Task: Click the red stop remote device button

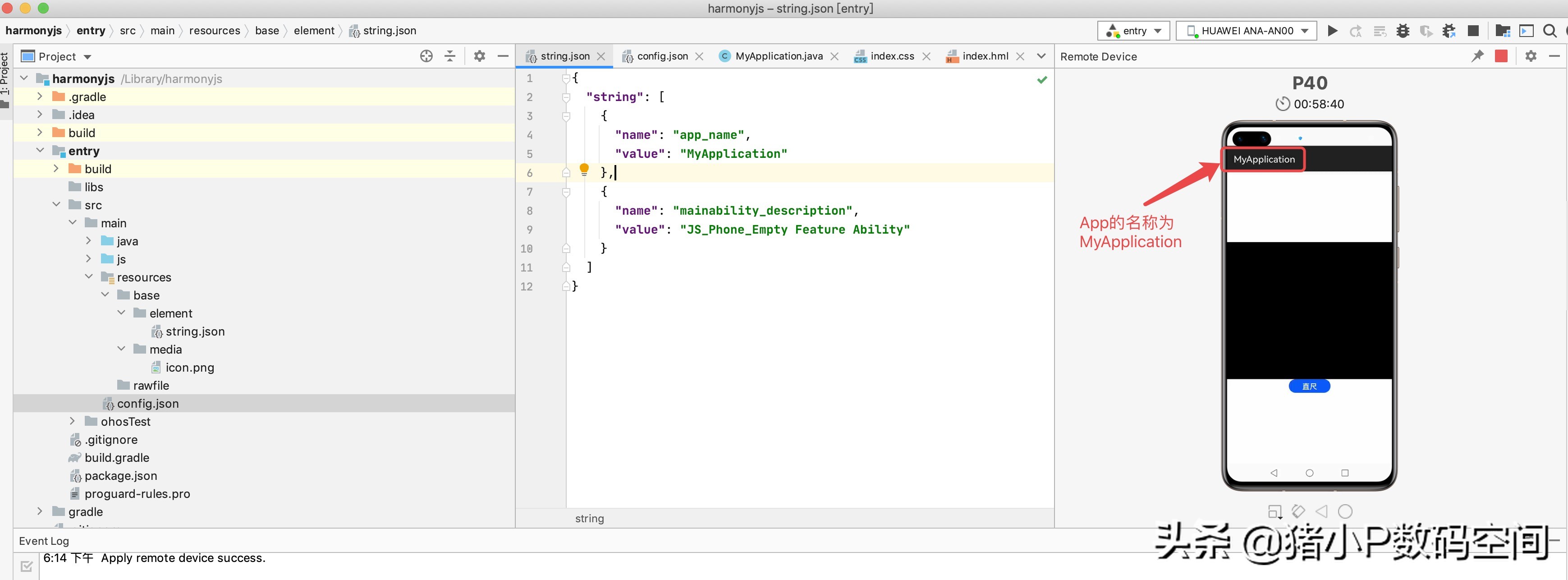Action: 1501,56
